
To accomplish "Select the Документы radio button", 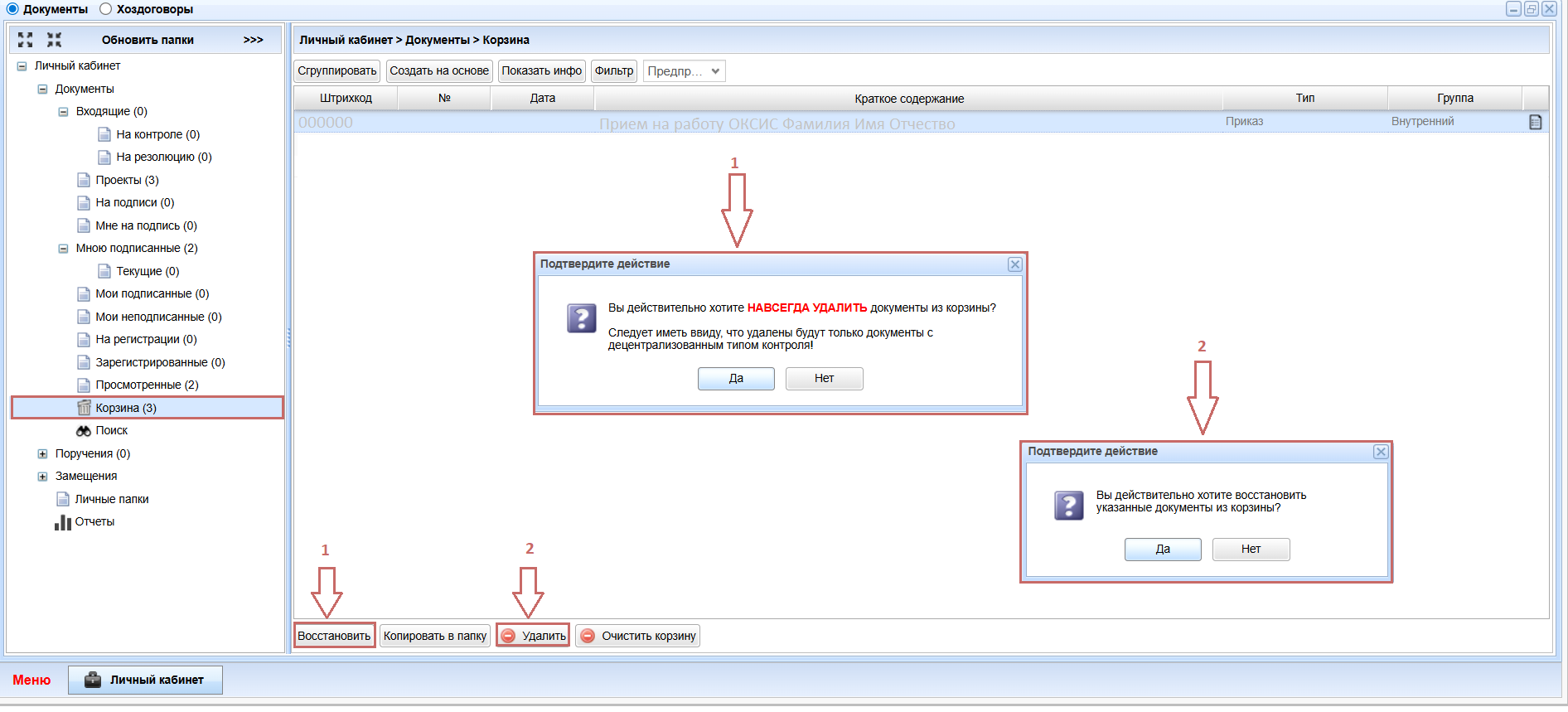I will [12, 9].
